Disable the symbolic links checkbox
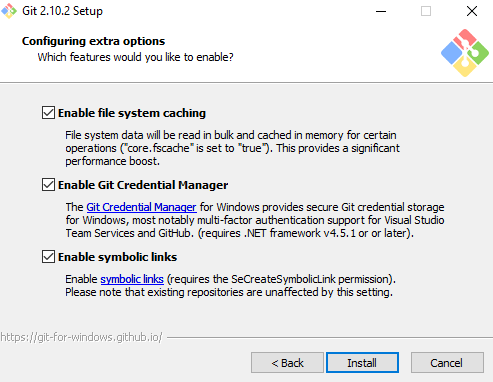The height and width of the screenshot is (382, 493). coord(48,257)
